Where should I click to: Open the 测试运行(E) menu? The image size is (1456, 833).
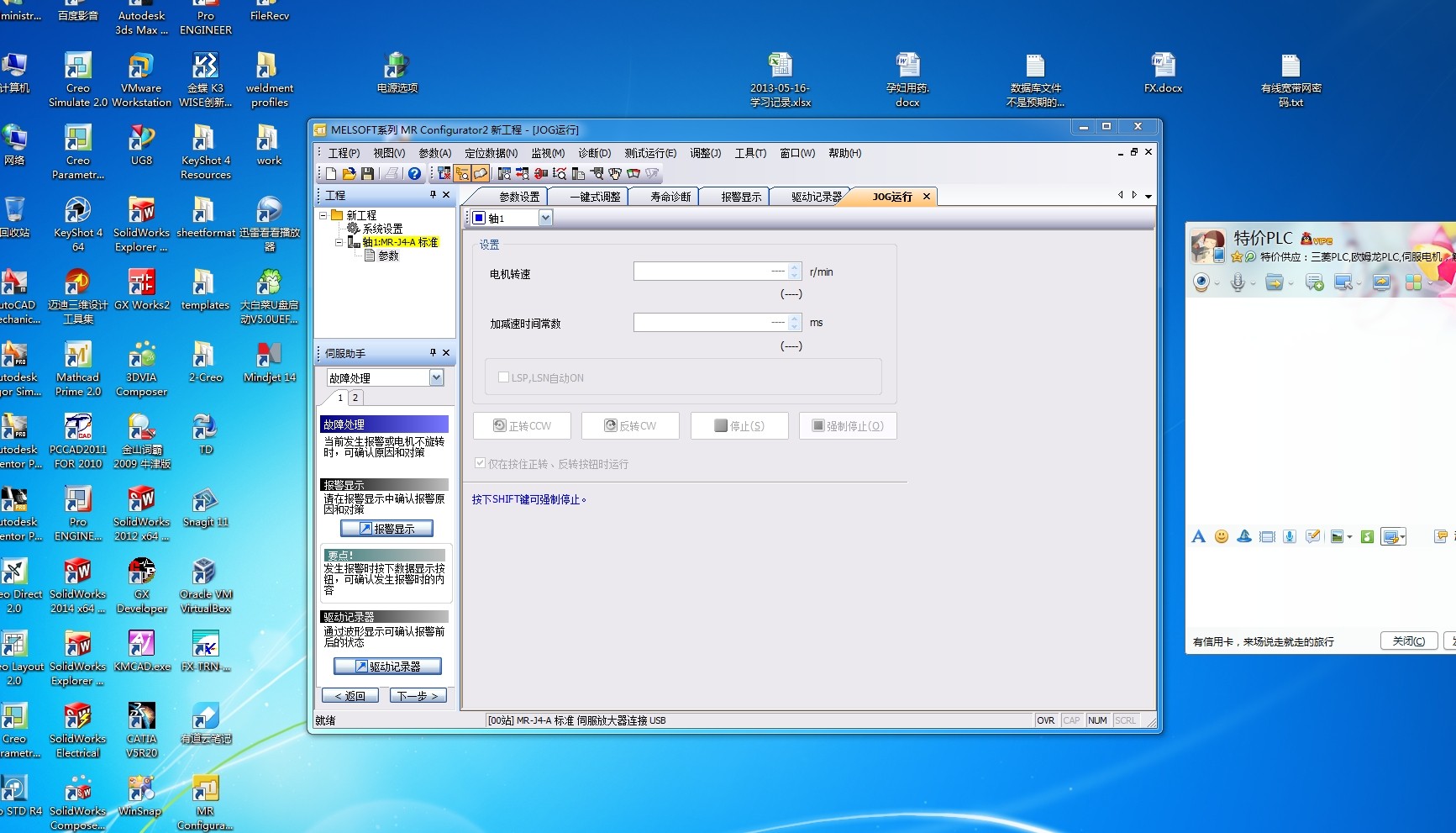(x=649, y=153)
